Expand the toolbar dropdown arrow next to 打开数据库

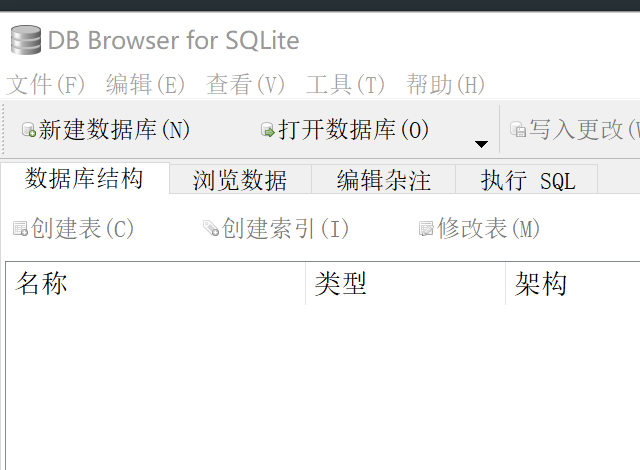(x=481, y=144)
